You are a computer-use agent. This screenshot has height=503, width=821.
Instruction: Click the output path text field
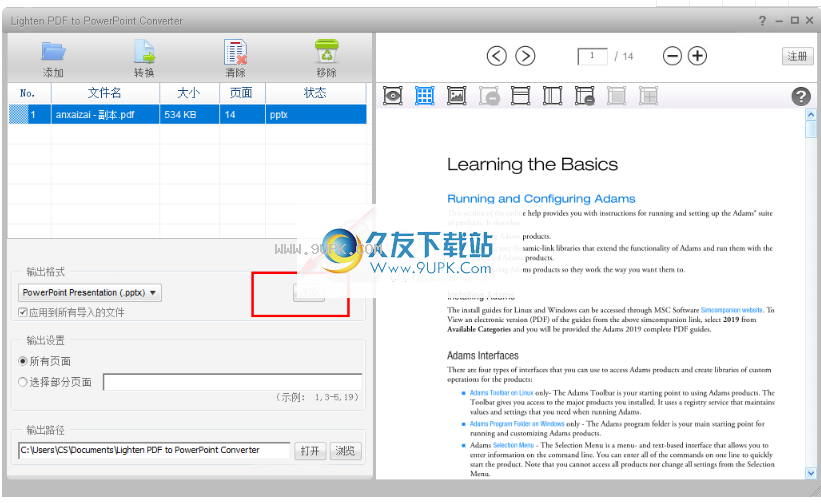(x=154, y=450)
